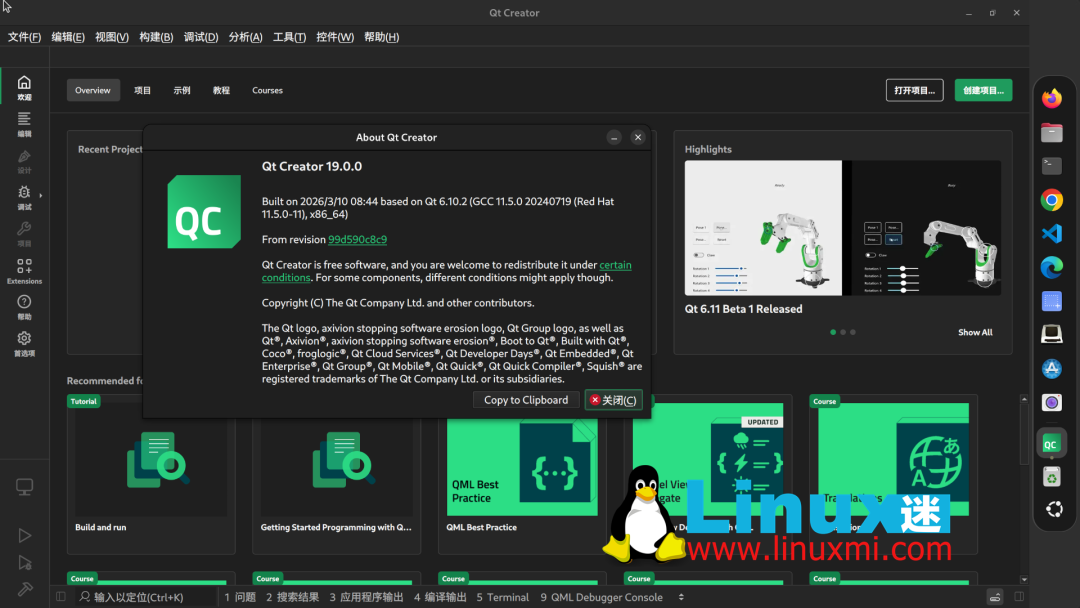Toggle the right sidebar visibility icon
1080x608 pixels.
1019,597
